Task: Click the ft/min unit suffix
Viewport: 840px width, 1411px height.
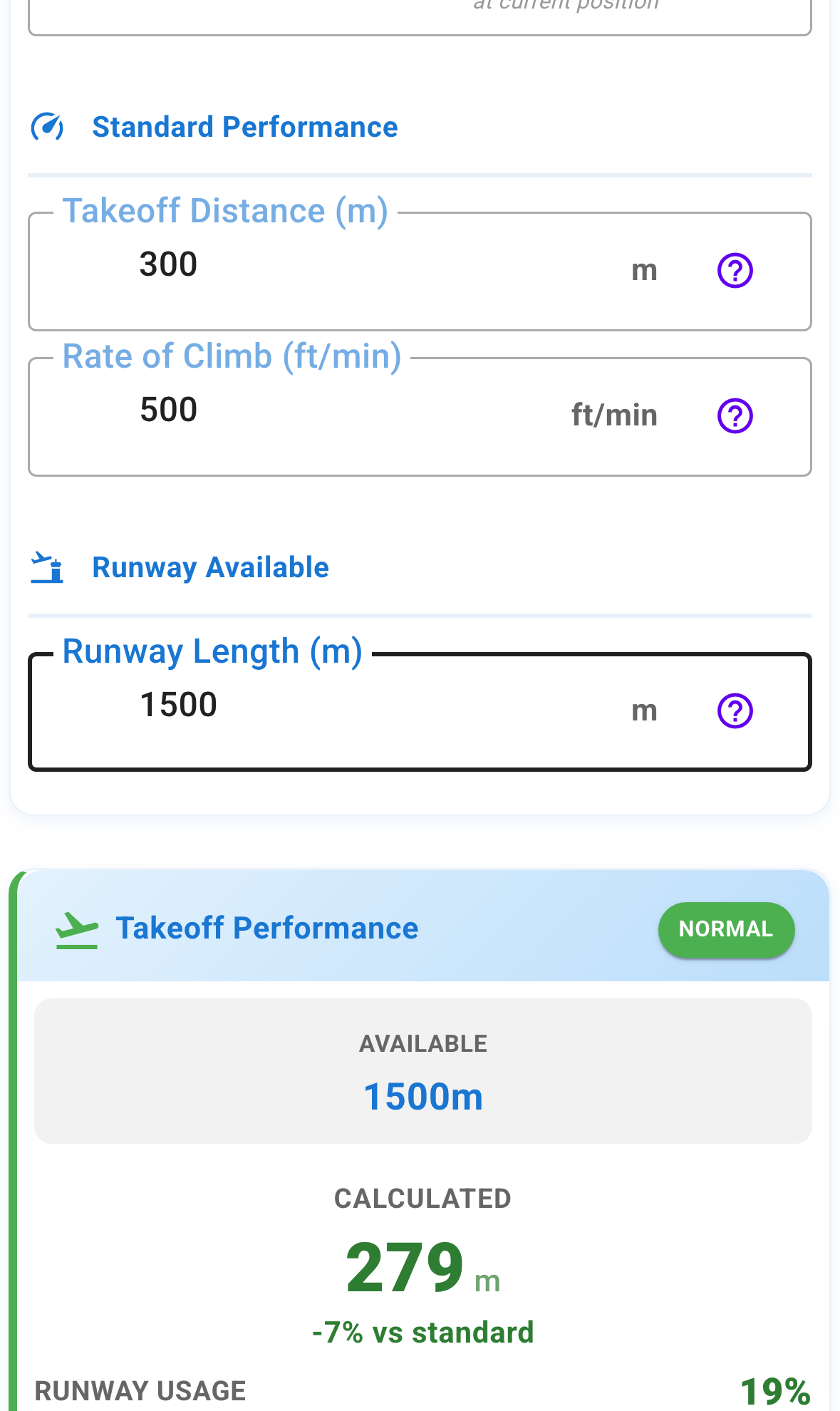Action: coord(614,415)
